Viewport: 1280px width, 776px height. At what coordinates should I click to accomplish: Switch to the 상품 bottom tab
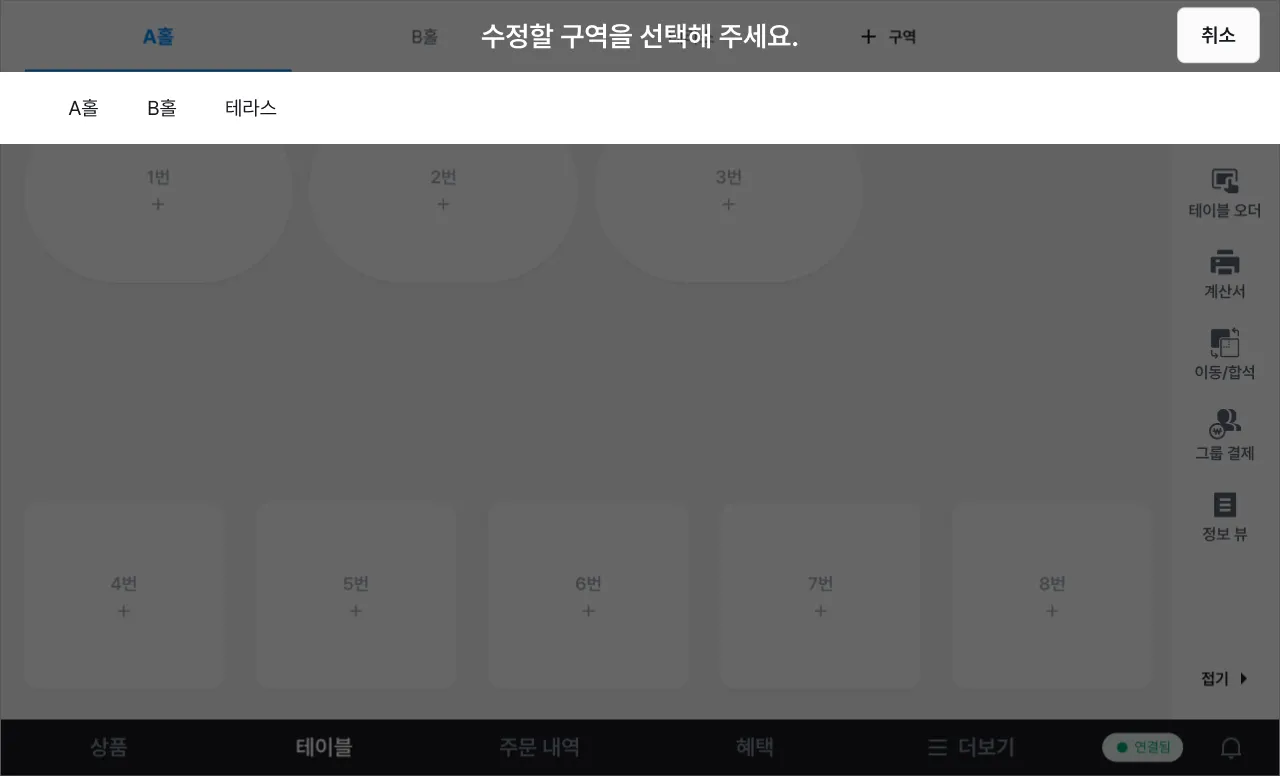(109, 747)
